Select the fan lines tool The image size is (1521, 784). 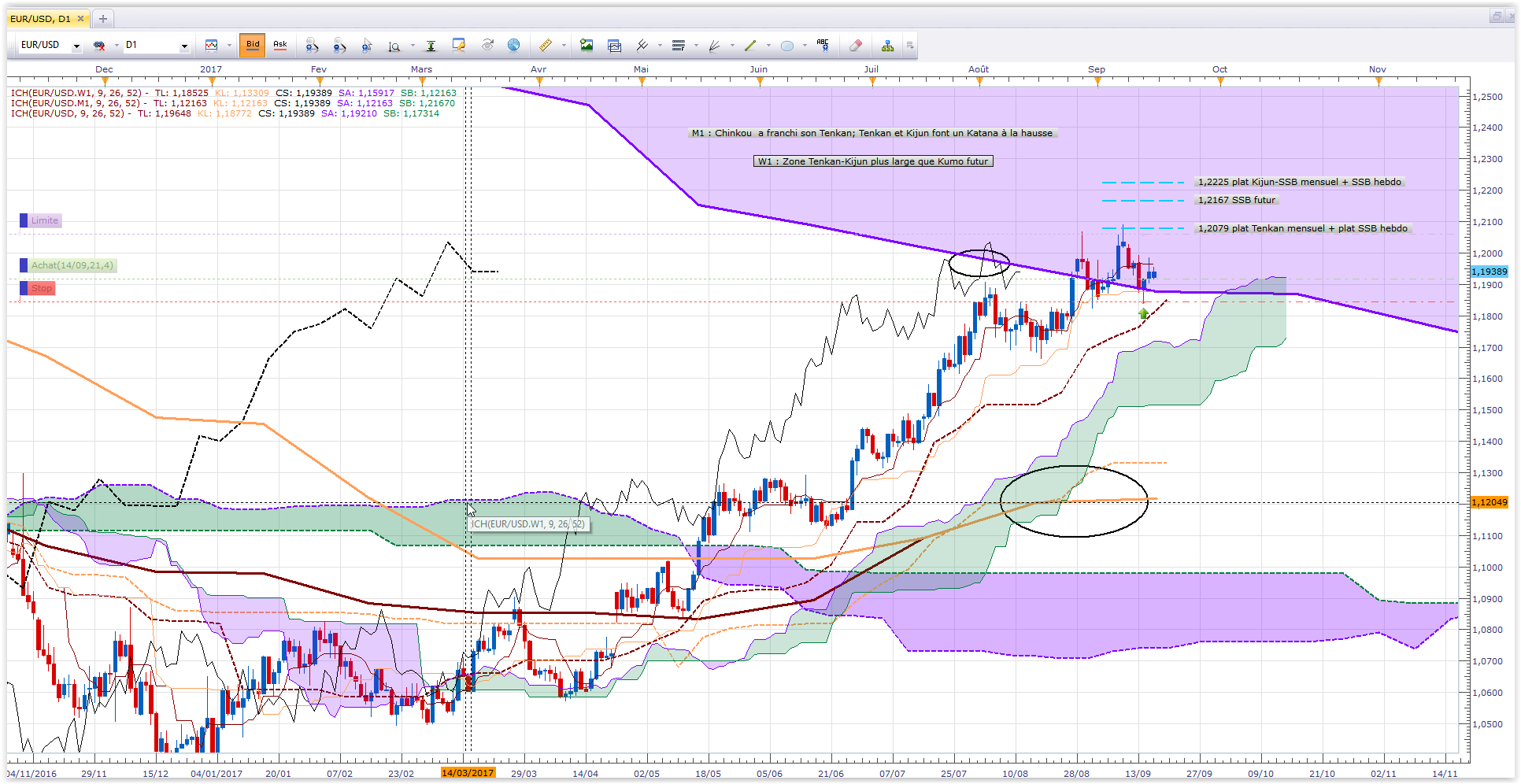click(714, 46)
